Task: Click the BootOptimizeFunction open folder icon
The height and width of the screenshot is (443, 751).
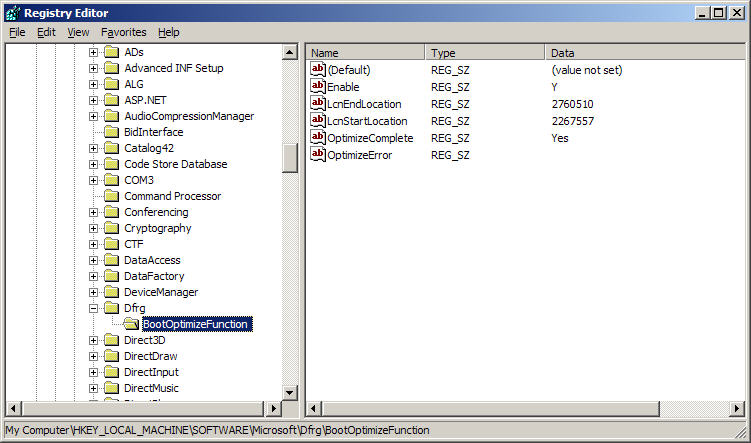Action: click(130, 324)
